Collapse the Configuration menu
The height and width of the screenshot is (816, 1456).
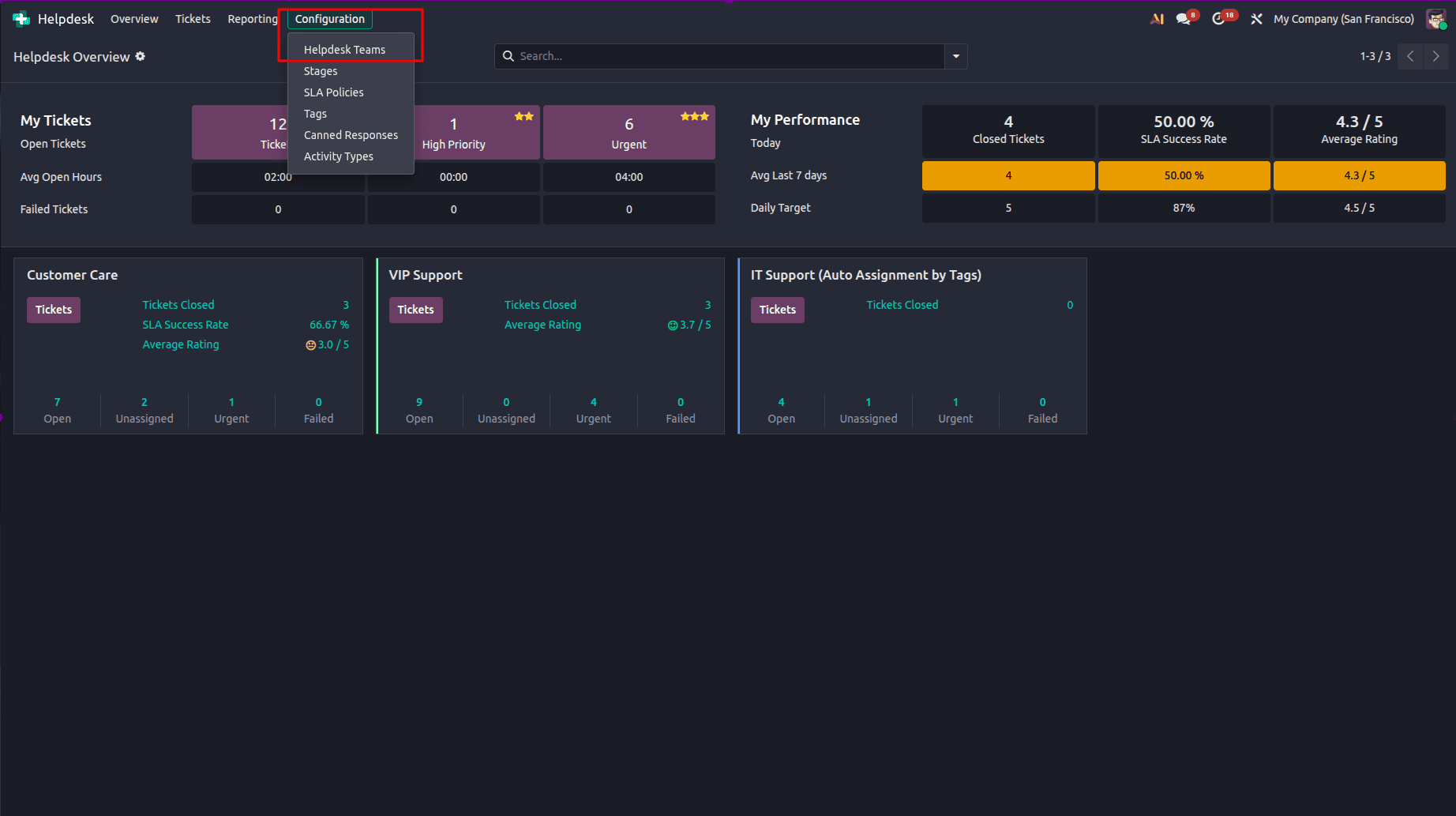[330, 19]
